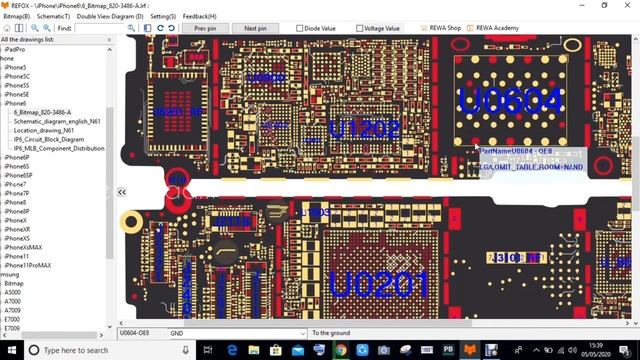Click the REFOX fox icon in taskbar

click(470, 350)
